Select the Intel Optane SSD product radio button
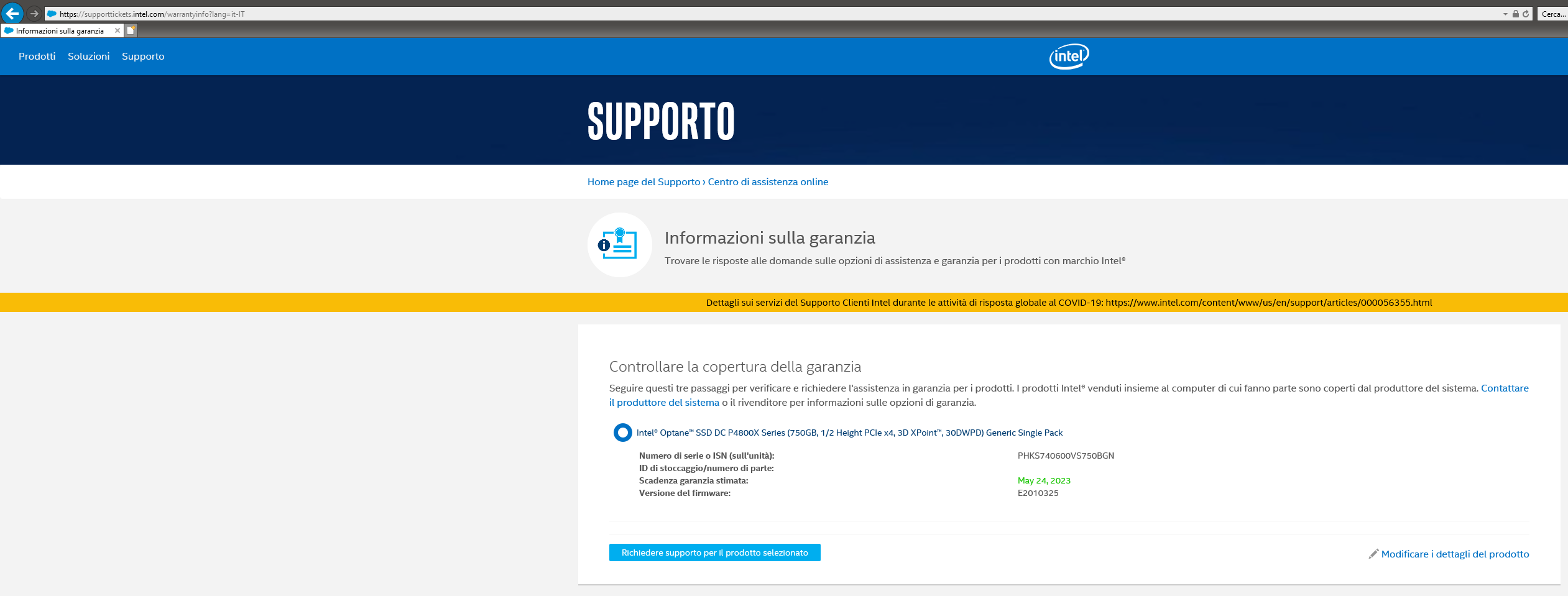The width and height of the screenshot is (1568, 596). tap(622, 433)
